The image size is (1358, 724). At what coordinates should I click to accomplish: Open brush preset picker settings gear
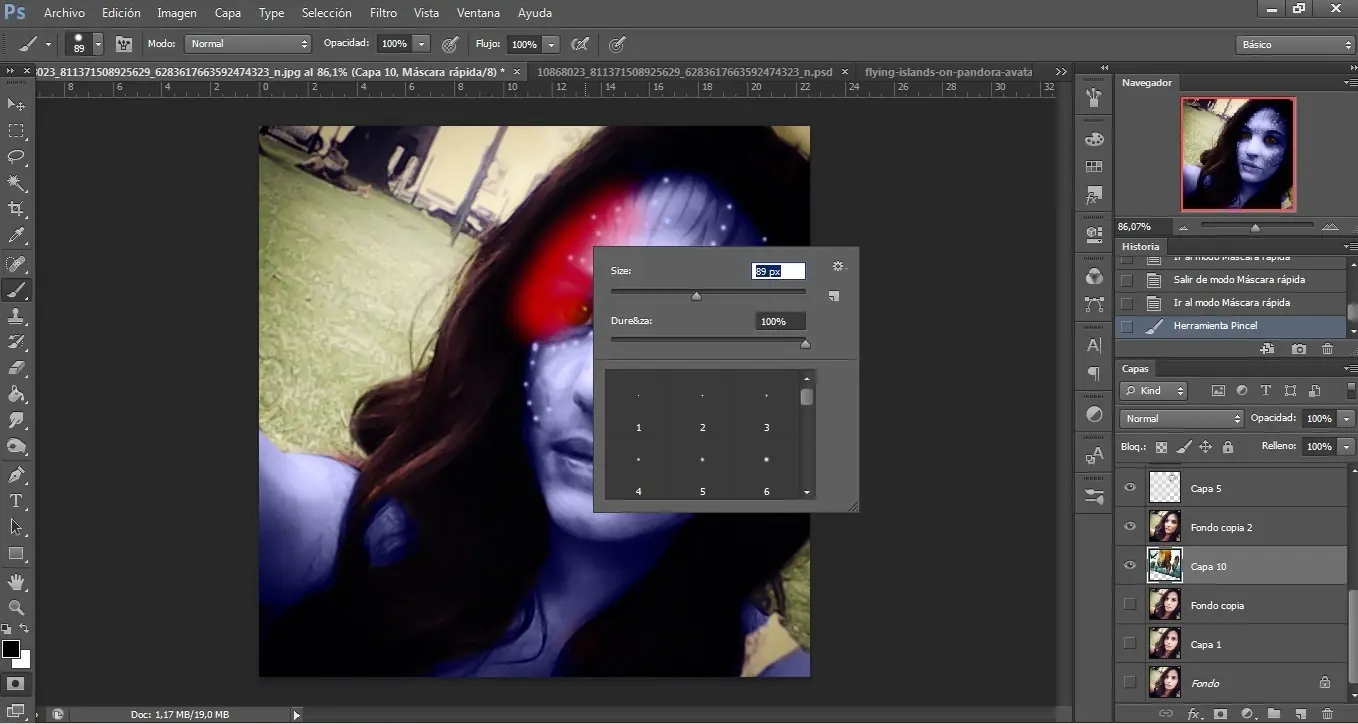838,267
